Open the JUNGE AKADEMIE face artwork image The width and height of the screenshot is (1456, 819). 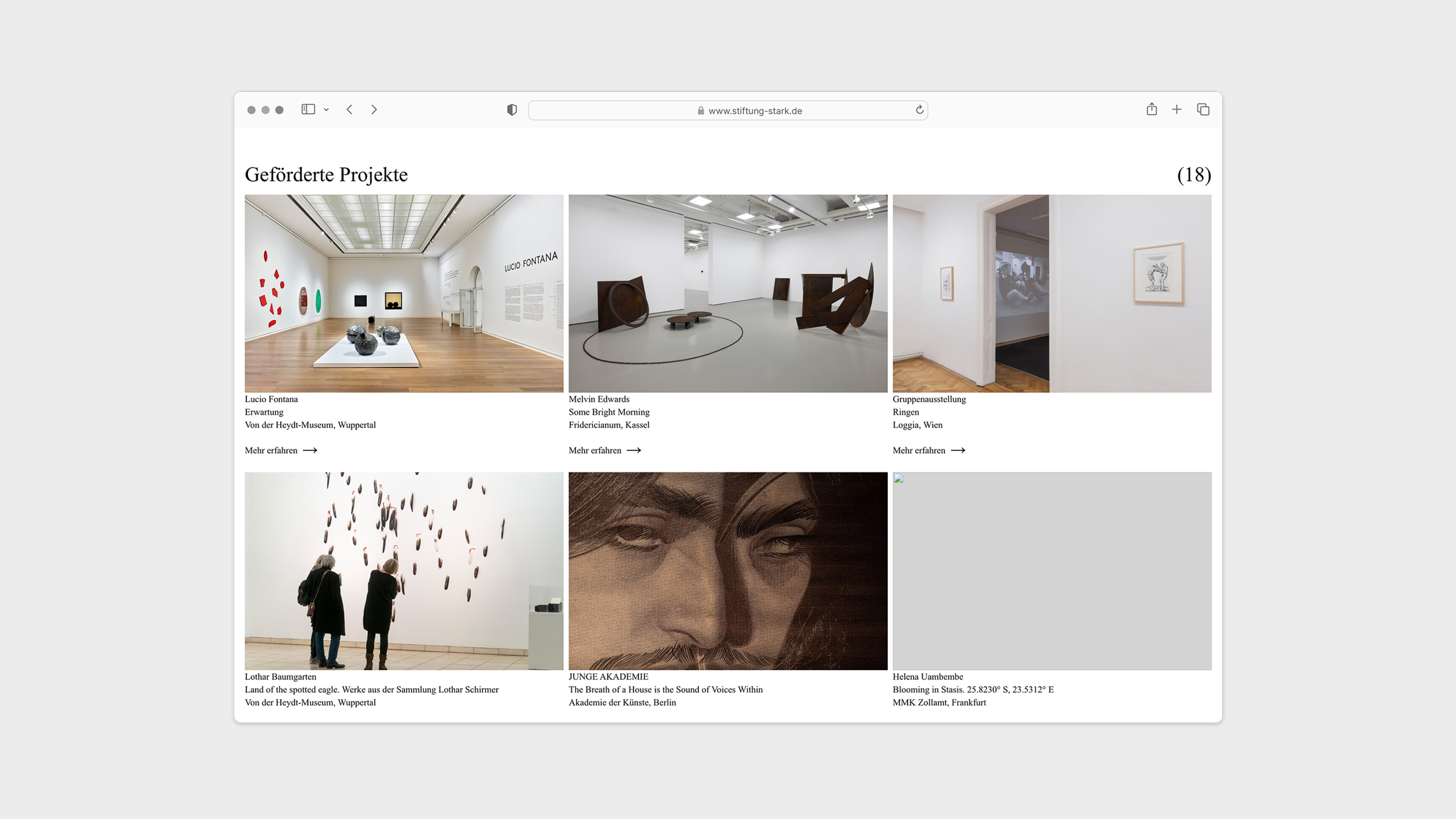coord(728,571)
